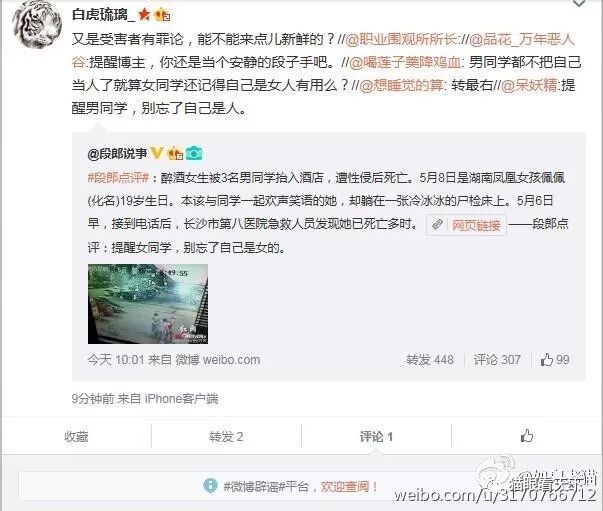Open the 评论 1 tab
This screenshot has height=511, width=603.
point(376,437)
